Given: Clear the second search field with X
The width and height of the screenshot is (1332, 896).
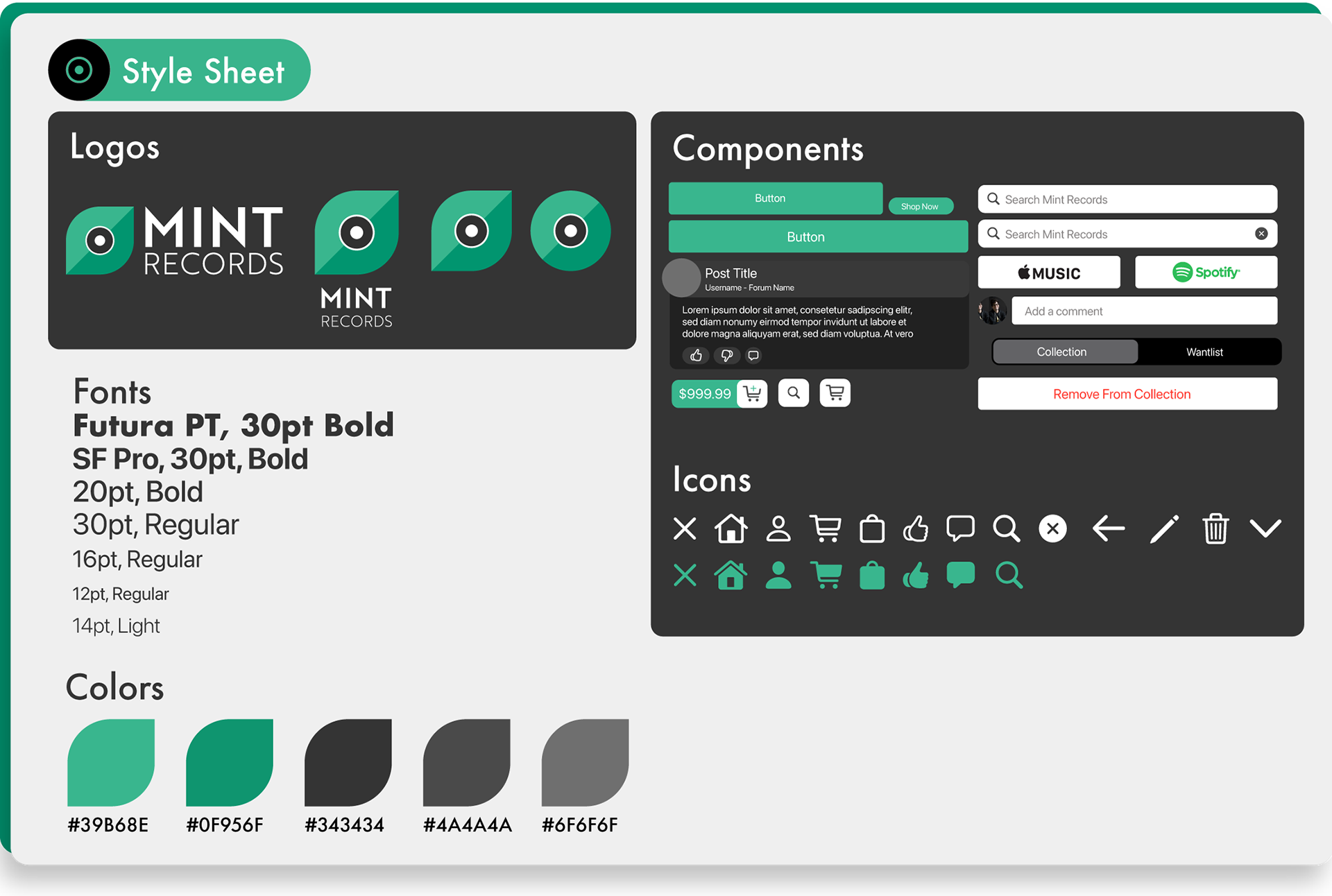Looking at the screenshot, I should tap(1261, 234).
